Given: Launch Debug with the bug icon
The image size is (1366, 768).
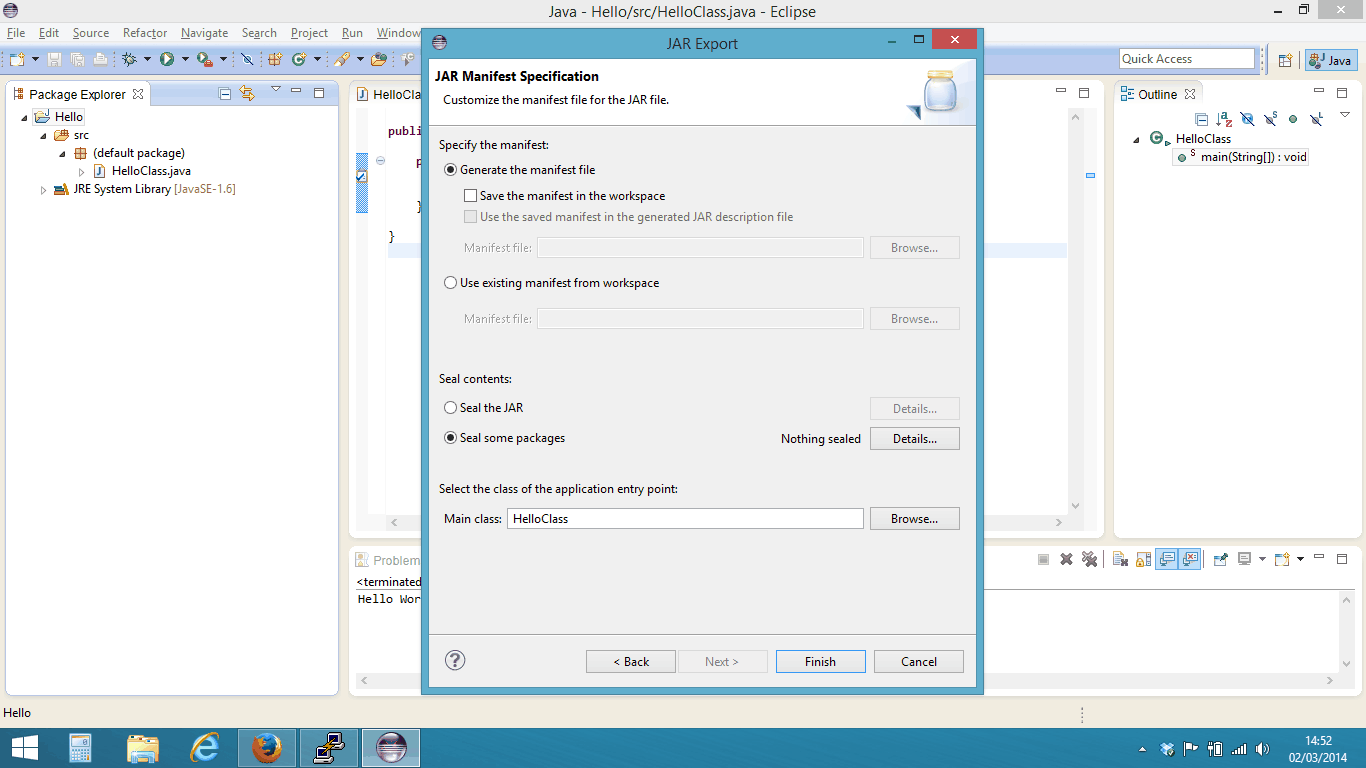Looking at the screenshot, I should coord(129,59).
